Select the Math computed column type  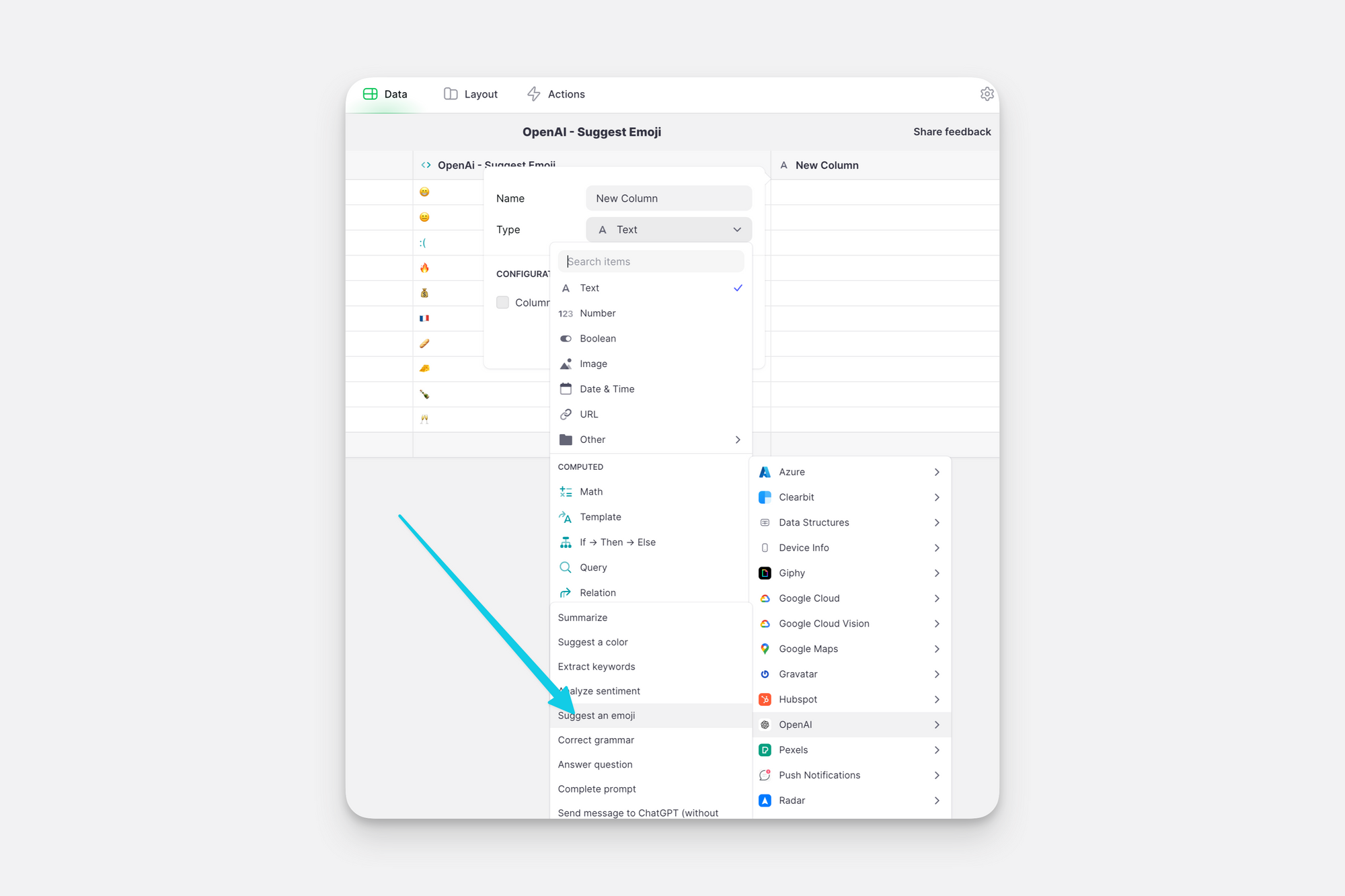point(590,491)
